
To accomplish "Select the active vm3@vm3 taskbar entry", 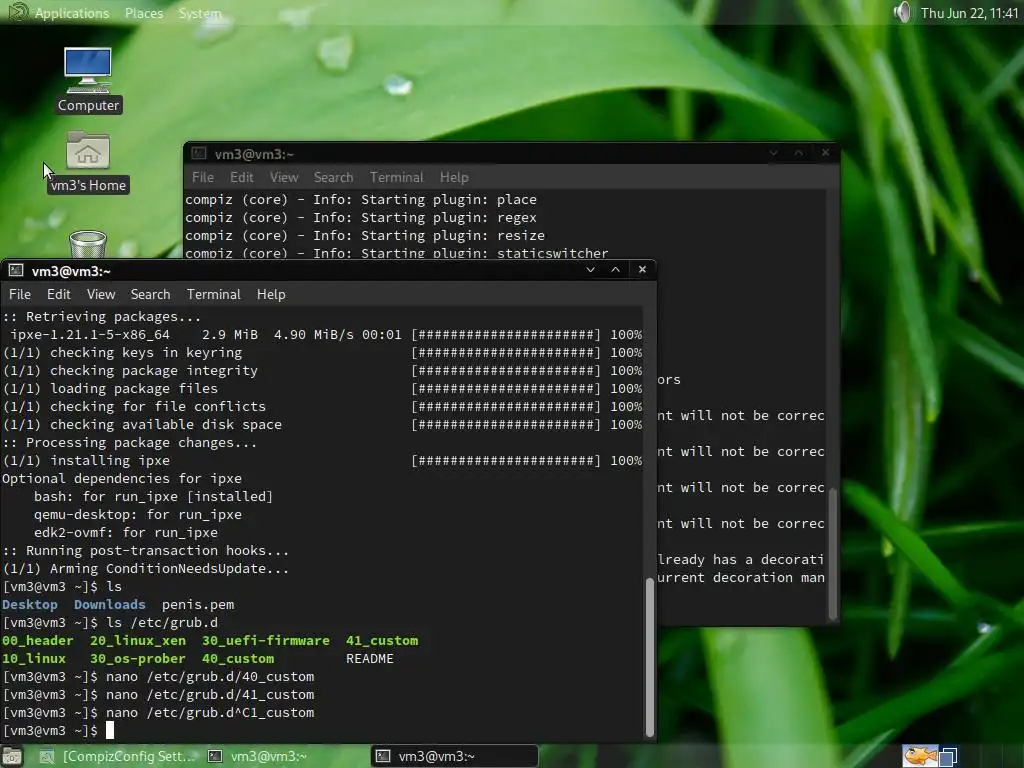I will (455, 756).
